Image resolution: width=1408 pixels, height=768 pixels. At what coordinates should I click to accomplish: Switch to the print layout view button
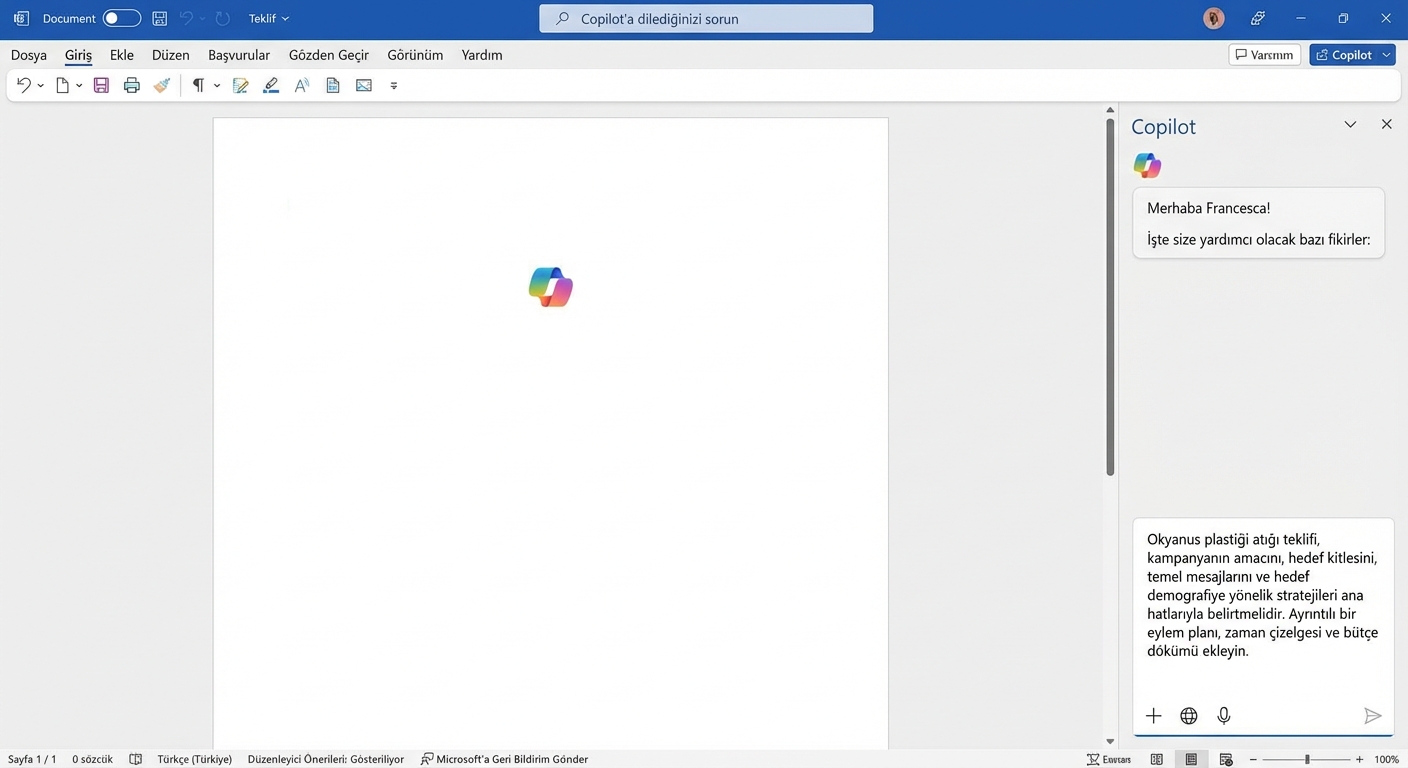point(1190,759)
